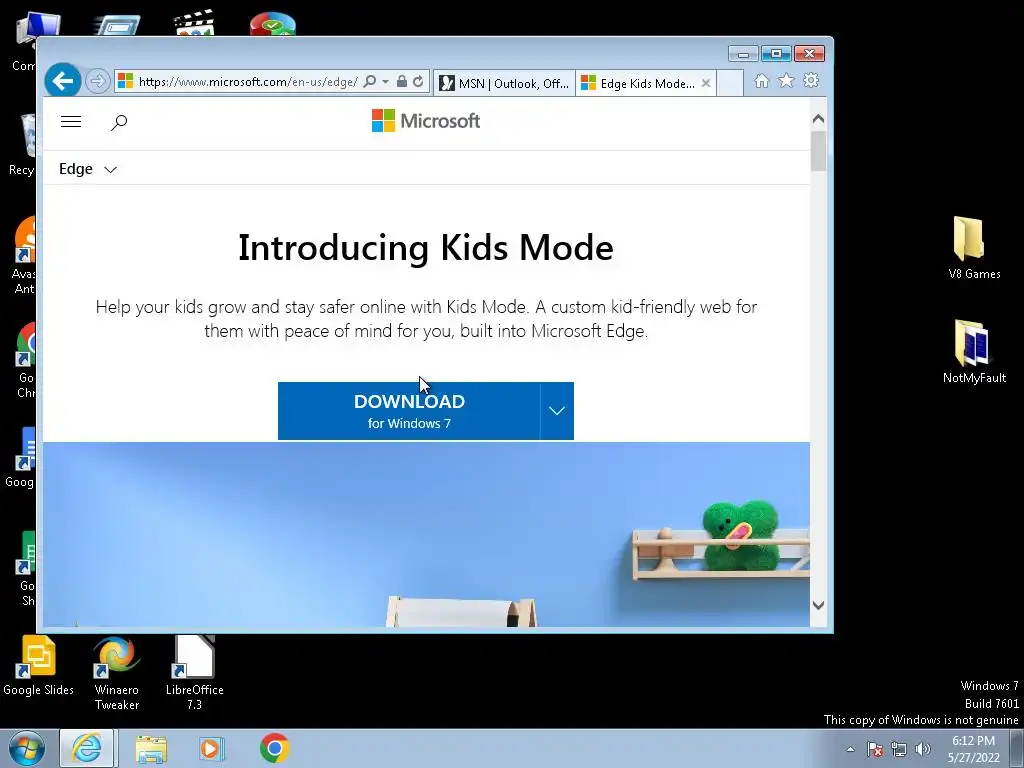Click the forward navigation arrow
Viewport: 1024px width, 768px height.
coord(97,82)
